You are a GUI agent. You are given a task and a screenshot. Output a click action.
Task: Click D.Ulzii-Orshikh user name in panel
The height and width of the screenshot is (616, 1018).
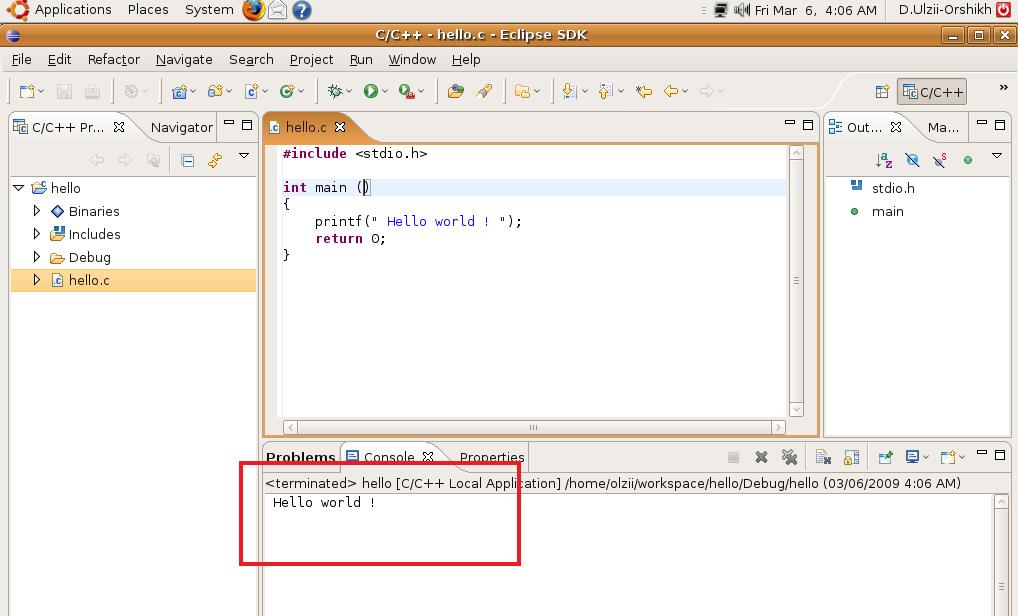945,10
